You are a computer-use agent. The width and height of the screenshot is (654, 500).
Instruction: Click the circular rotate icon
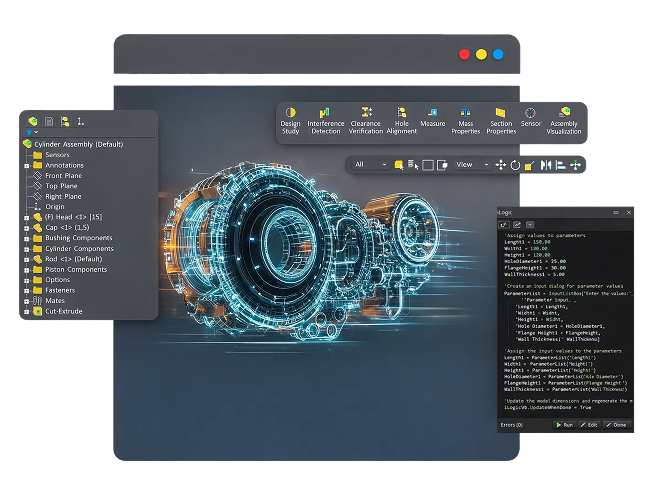(515, 165)
